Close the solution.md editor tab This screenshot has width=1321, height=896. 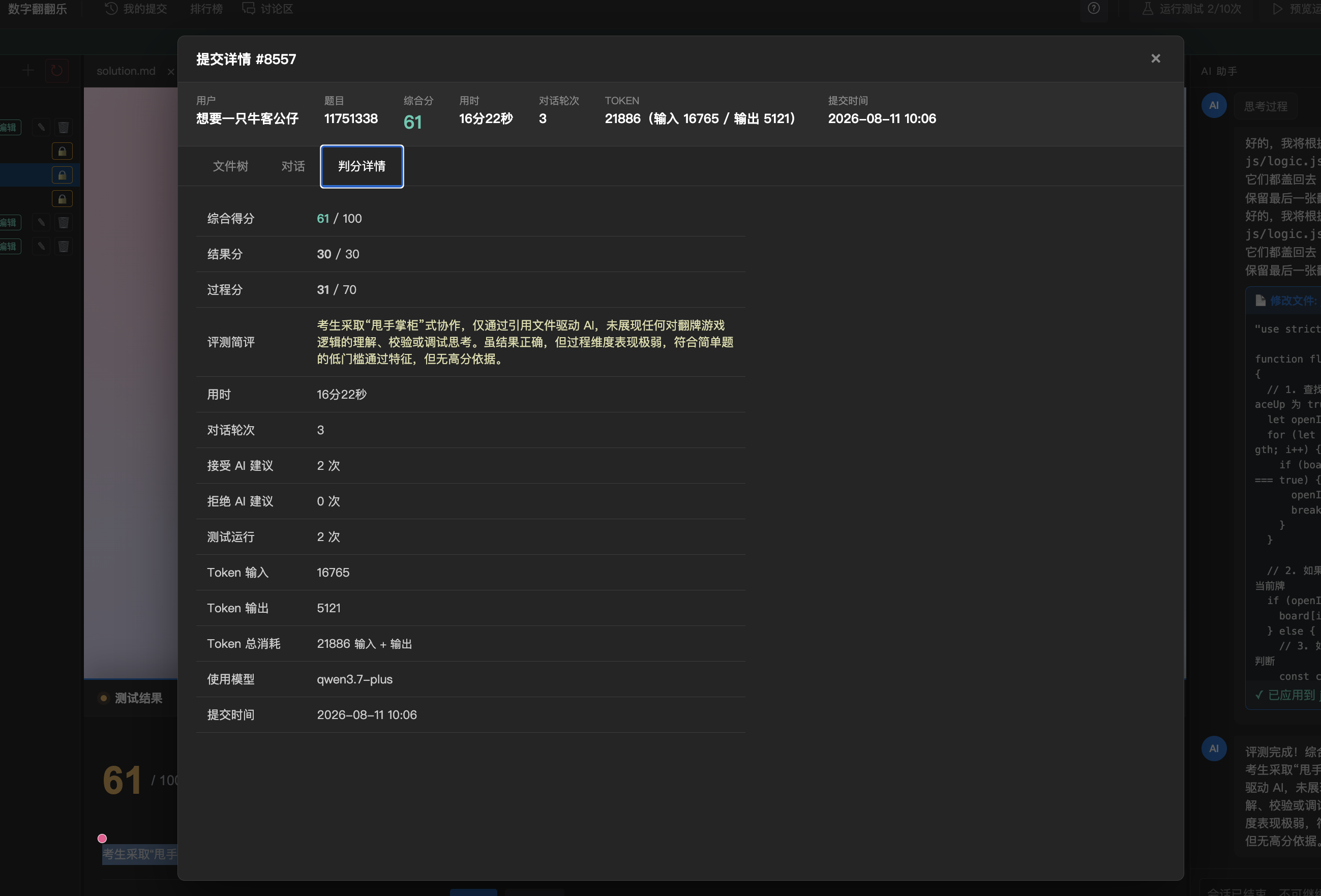(170, 71)
